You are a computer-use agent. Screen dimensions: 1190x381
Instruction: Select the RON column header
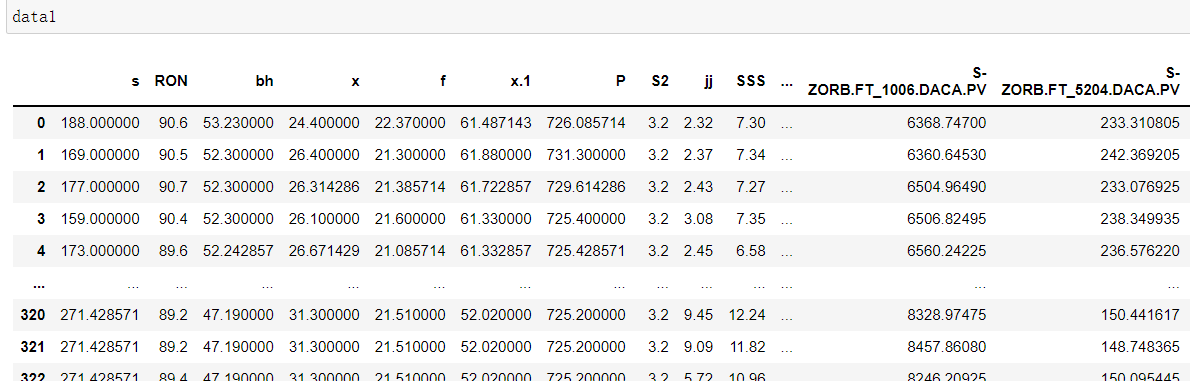[x=171, y=80]
